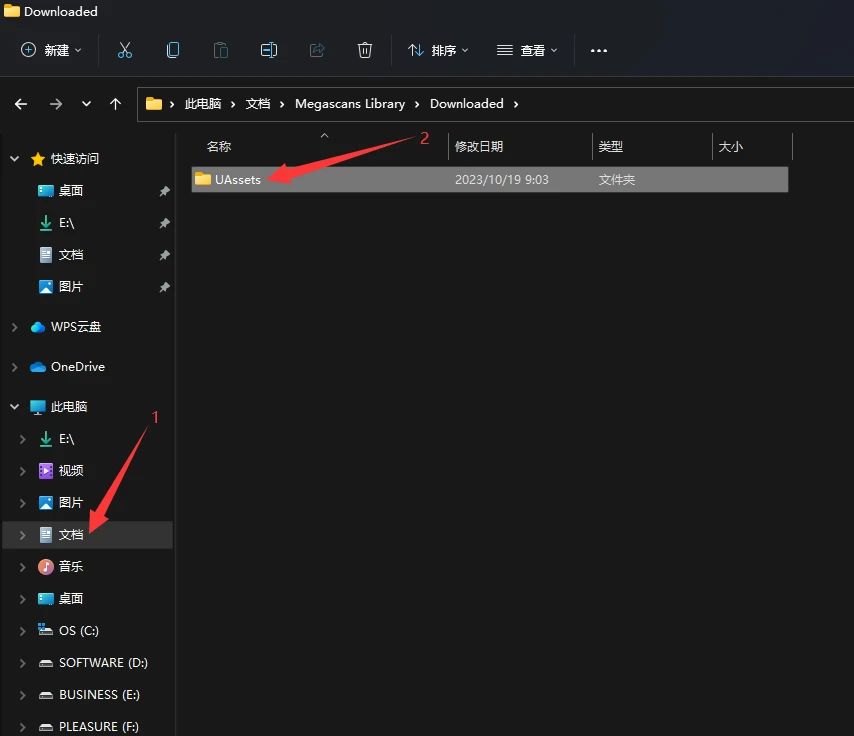Select PLEASURE (F:) drive

[99, 726]
